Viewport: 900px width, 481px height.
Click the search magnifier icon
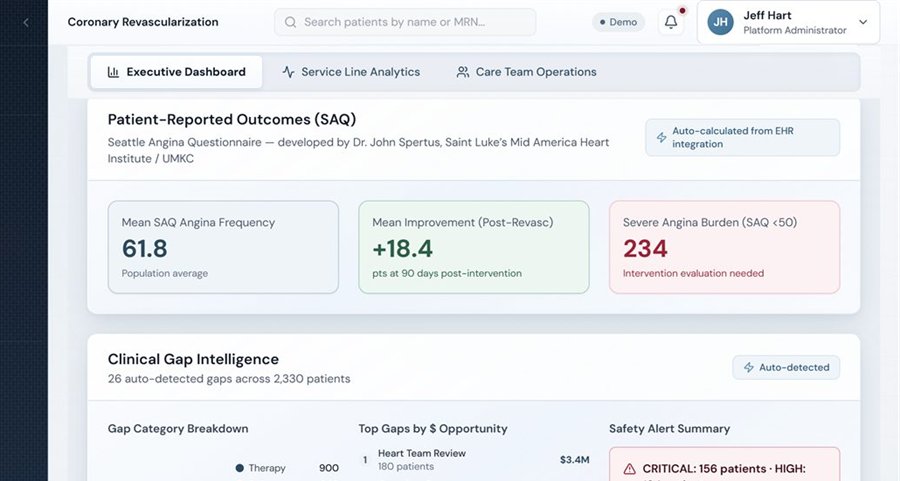tap(290, 22)
